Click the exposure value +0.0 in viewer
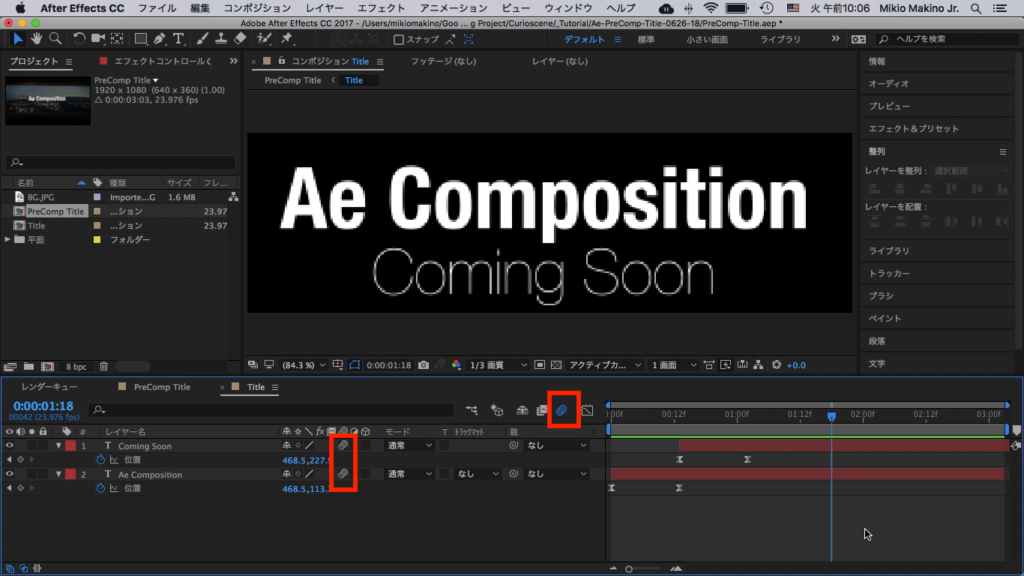The image size is (1024, 576). pos(796,365)
